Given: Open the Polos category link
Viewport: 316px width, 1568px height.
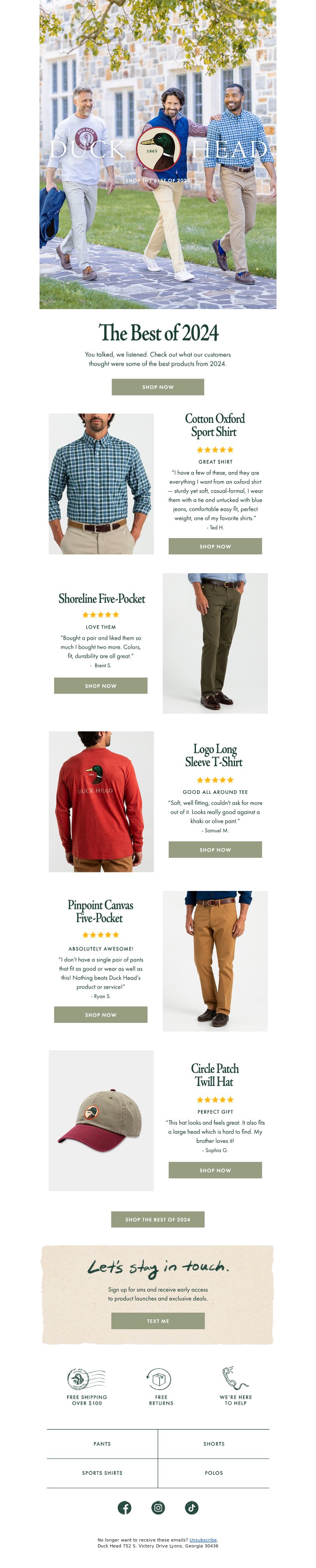Looking at the screenshot, I should click(214, 1473).
